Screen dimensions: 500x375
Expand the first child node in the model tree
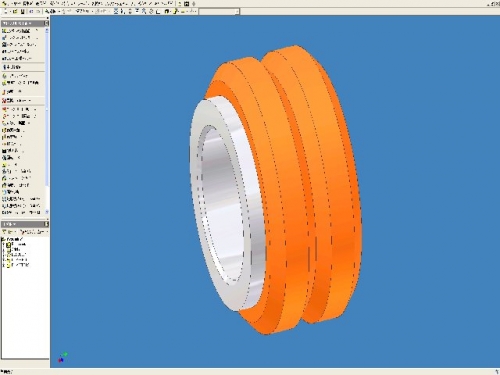(x=4, y=245)
